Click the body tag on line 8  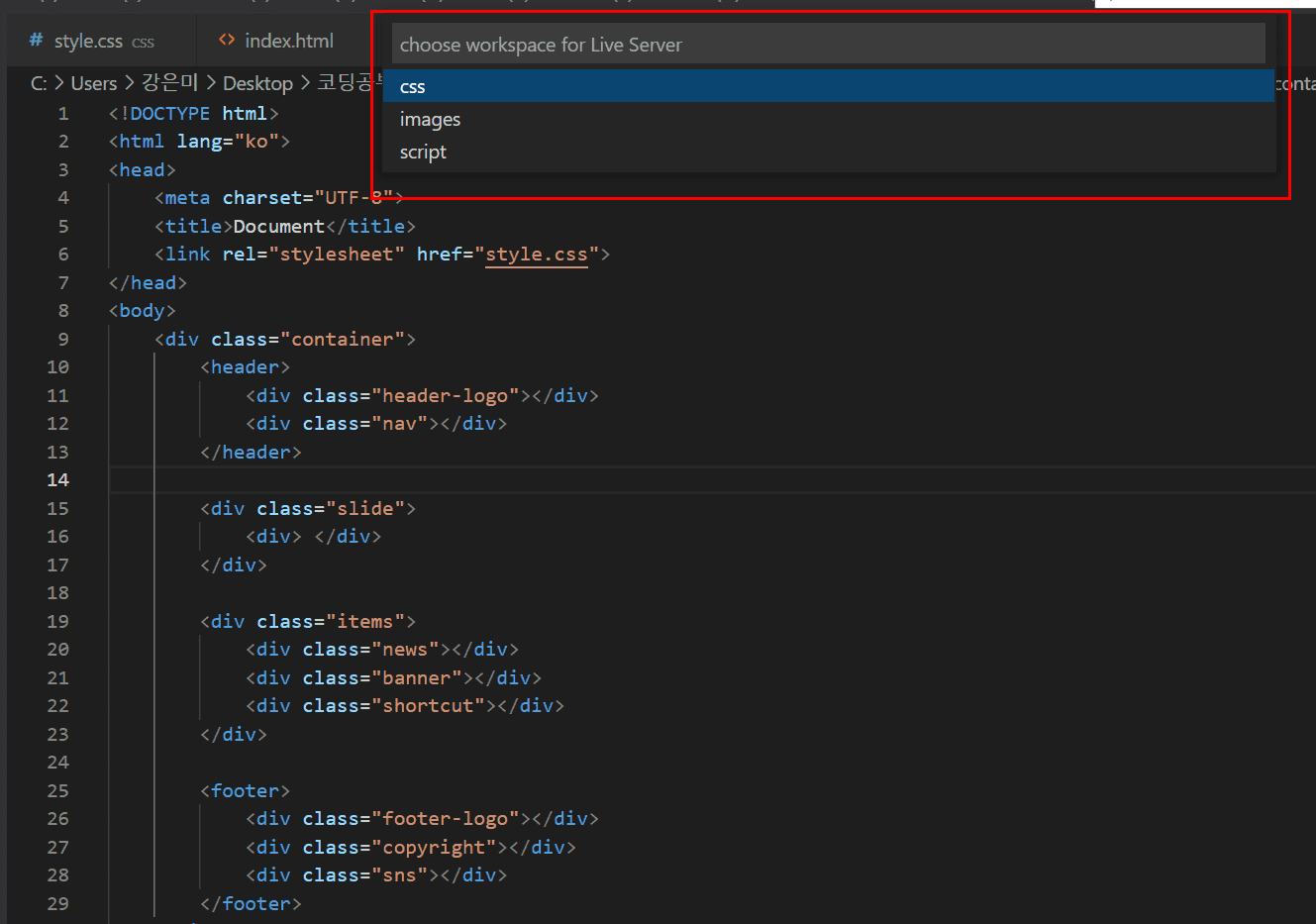click(143, 311)
